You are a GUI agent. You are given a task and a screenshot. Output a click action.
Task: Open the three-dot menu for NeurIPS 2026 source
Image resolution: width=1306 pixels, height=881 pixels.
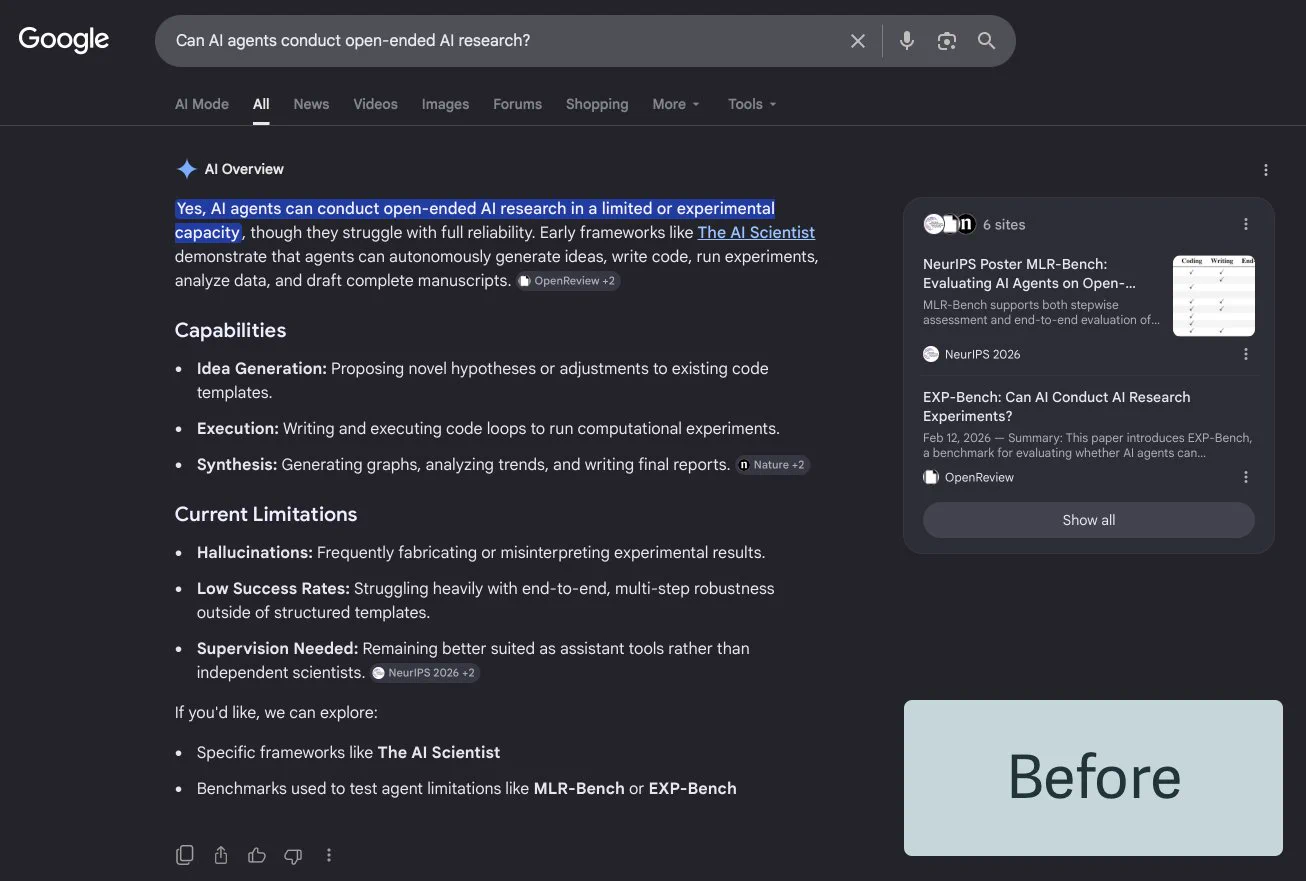1246,354
